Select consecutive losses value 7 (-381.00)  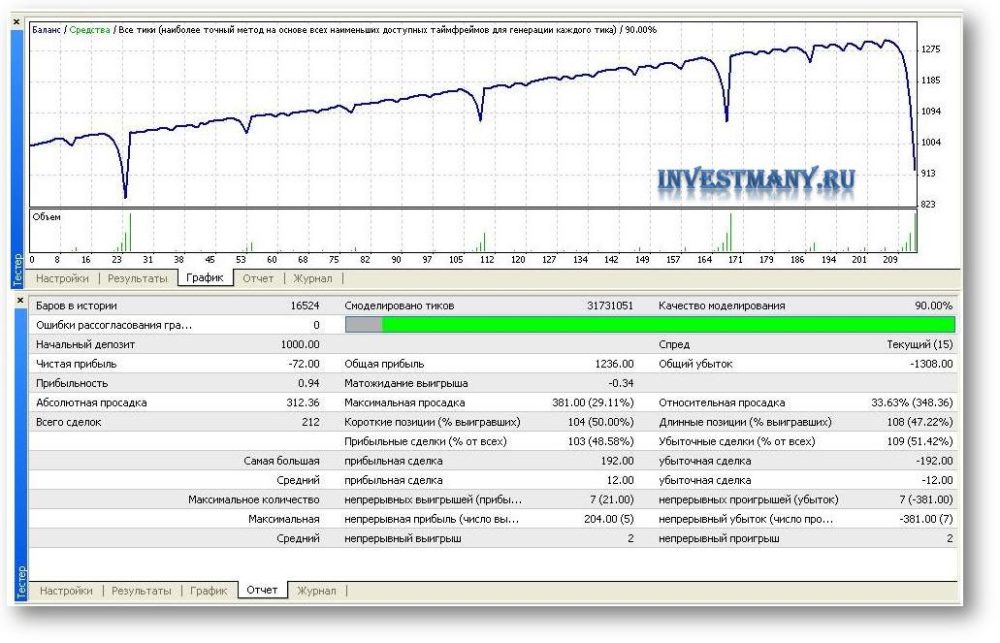926,499
